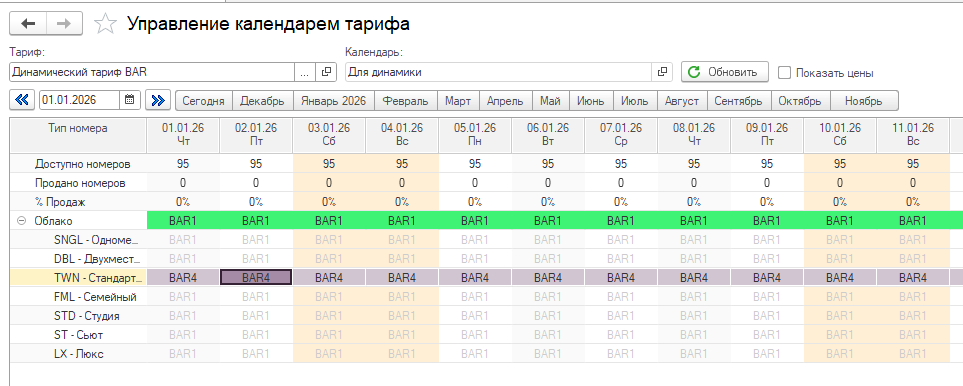Click the Календарь input field

click(x=498, y=72)
